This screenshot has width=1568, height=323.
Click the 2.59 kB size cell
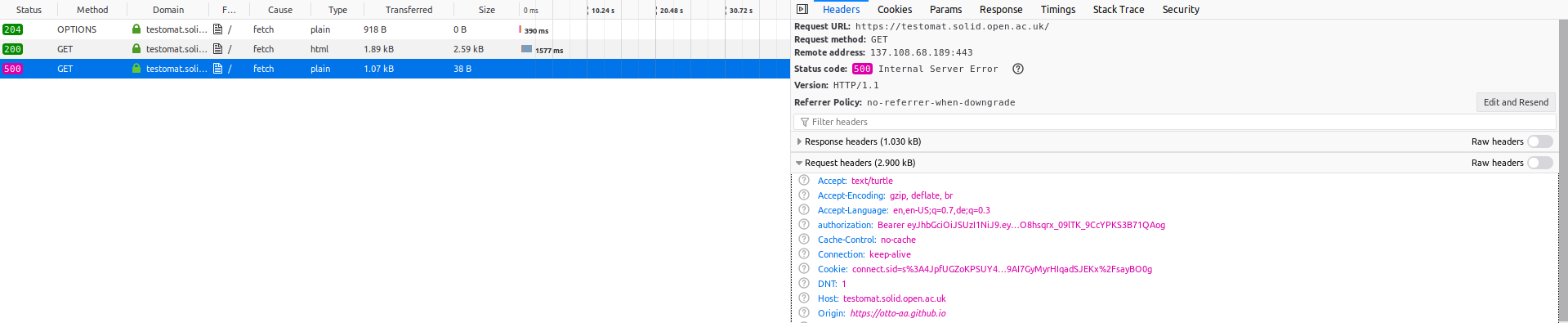pyautogui.click(x=468, y=49)
